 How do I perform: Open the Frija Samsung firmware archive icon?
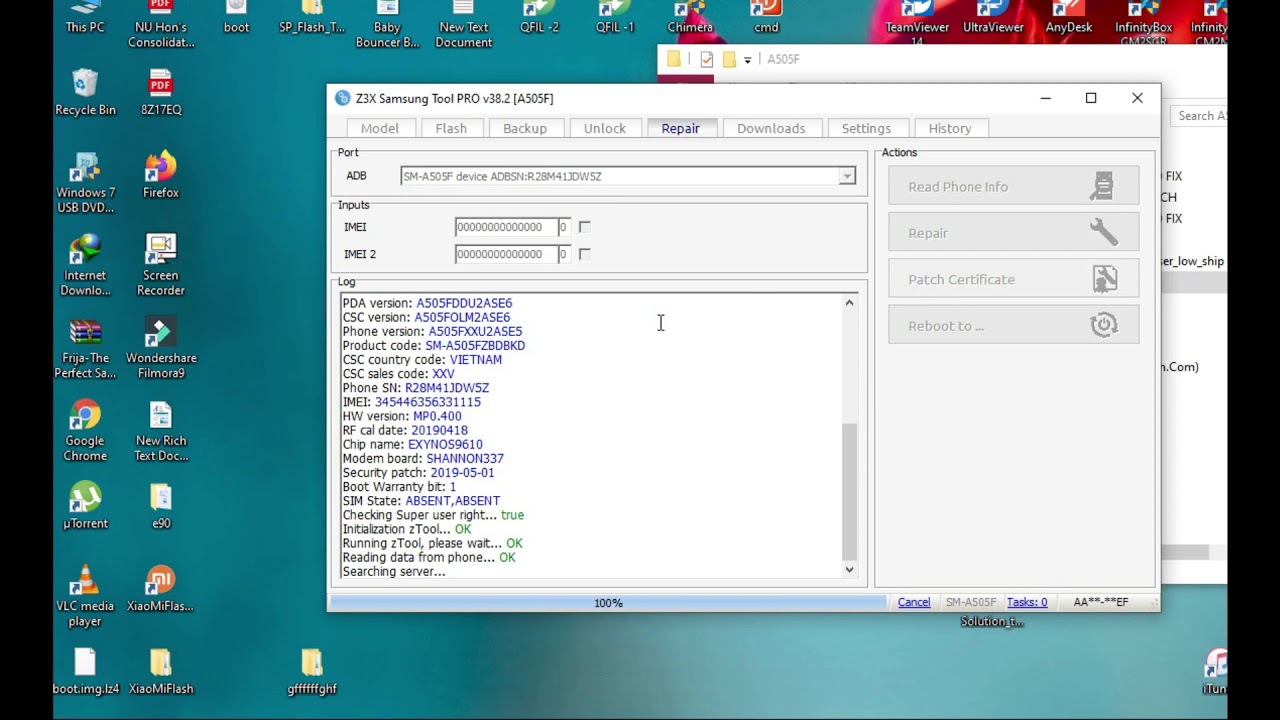tap(85, 348)
